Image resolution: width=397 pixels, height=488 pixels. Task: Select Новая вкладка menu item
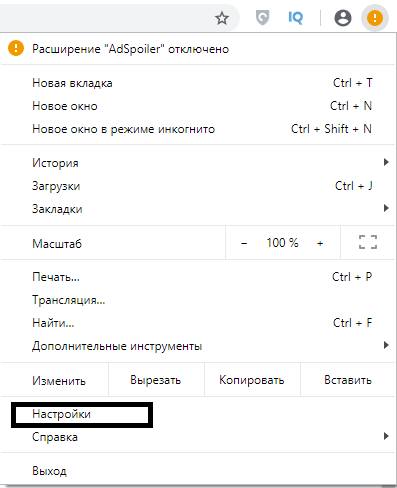click(x=198, y=83)
